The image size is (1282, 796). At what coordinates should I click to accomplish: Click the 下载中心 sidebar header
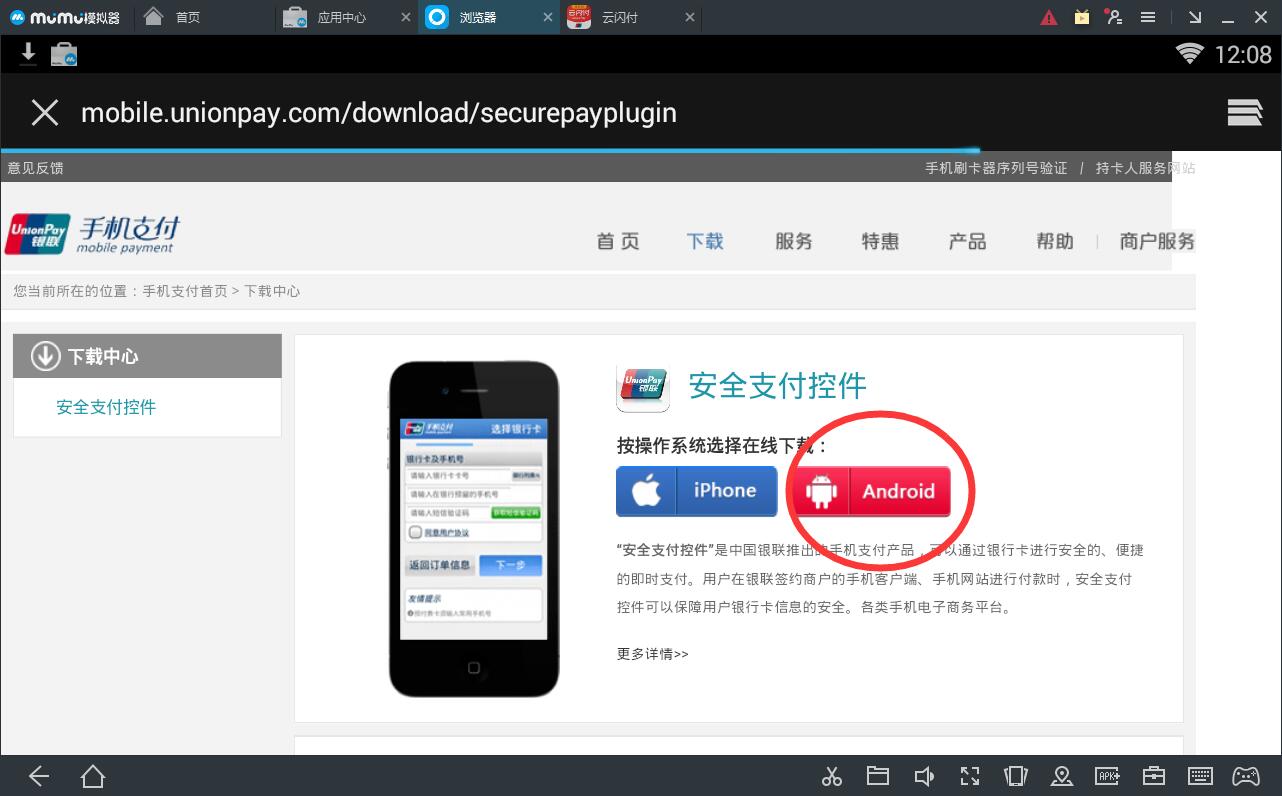tap(147, 356)
